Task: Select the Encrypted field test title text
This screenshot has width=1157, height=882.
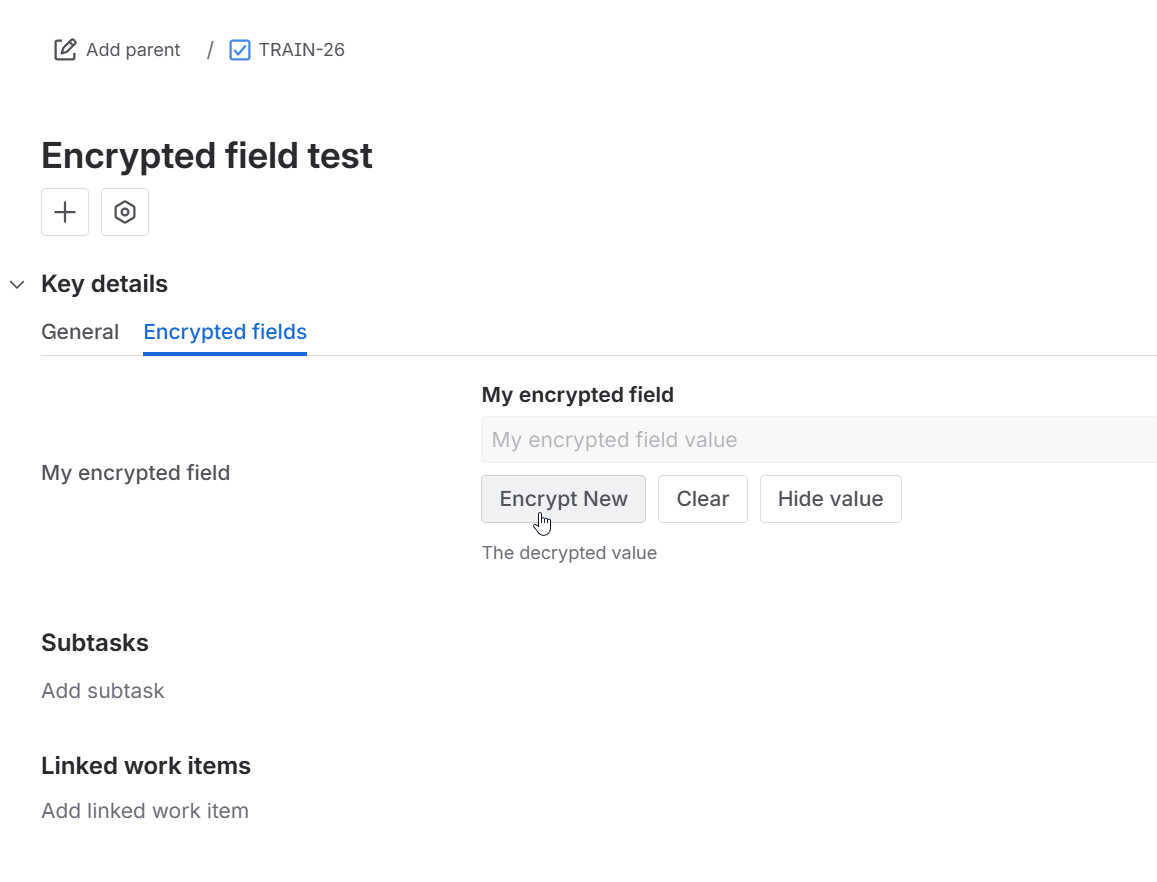Action: 206,155
